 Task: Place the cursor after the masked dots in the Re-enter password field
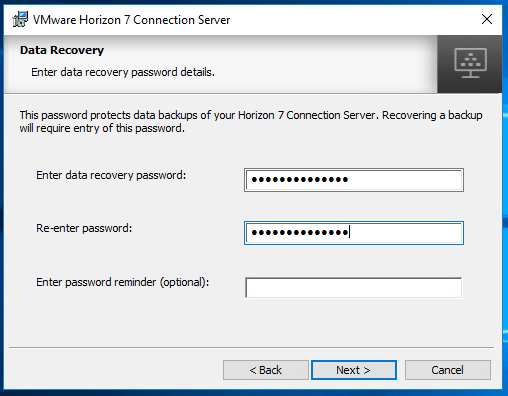(x=350, y=232)
